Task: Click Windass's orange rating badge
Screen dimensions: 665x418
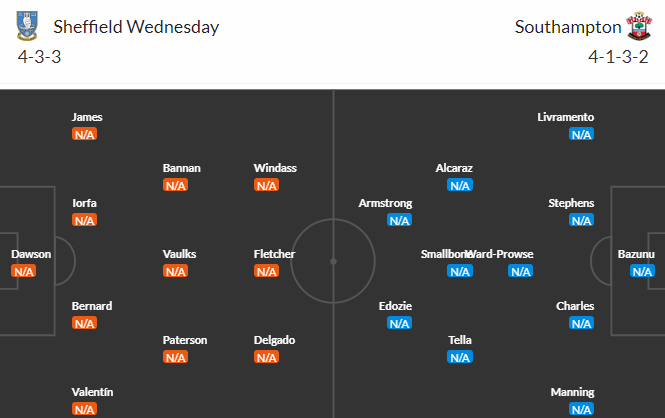Action: click(266, 185)
